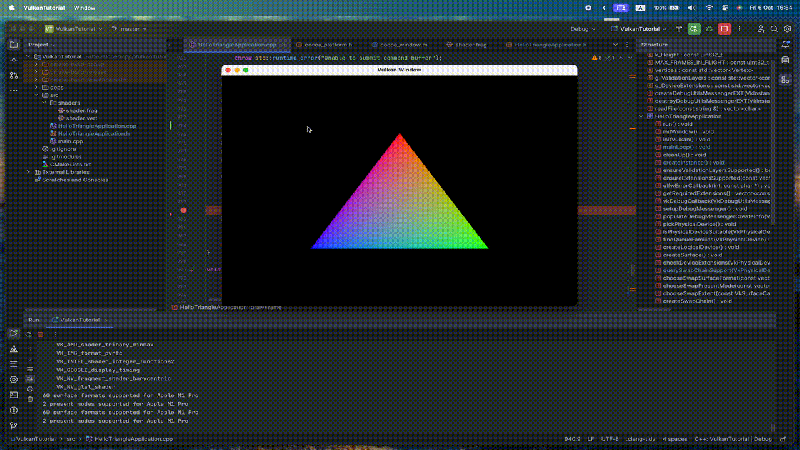Click the red Stop button in main toolbar
Image resolution: width=800 pixels, height=450 pixels.
724,29
